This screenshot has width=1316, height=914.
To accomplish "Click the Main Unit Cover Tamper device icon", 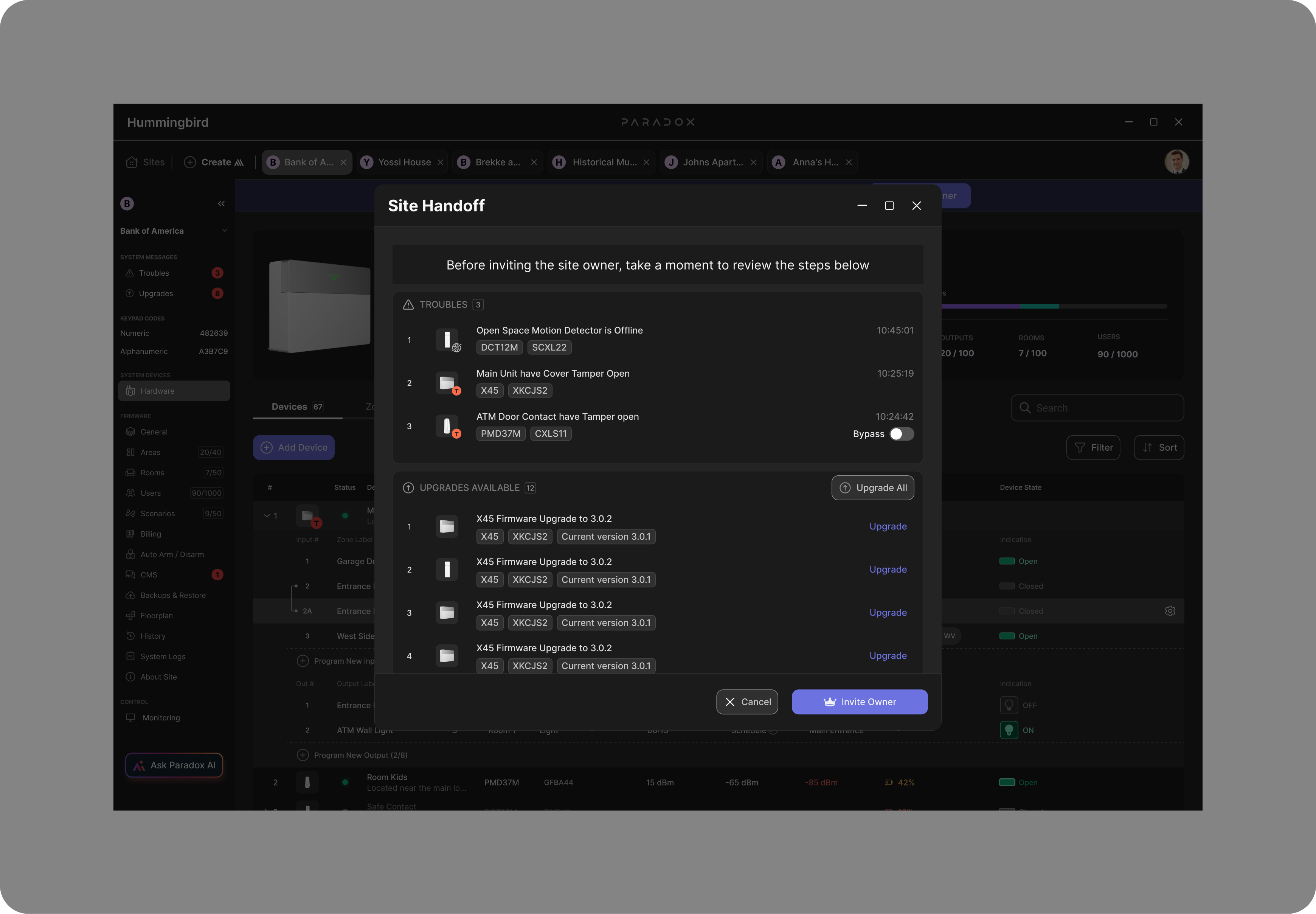I will tap(447, 383).
